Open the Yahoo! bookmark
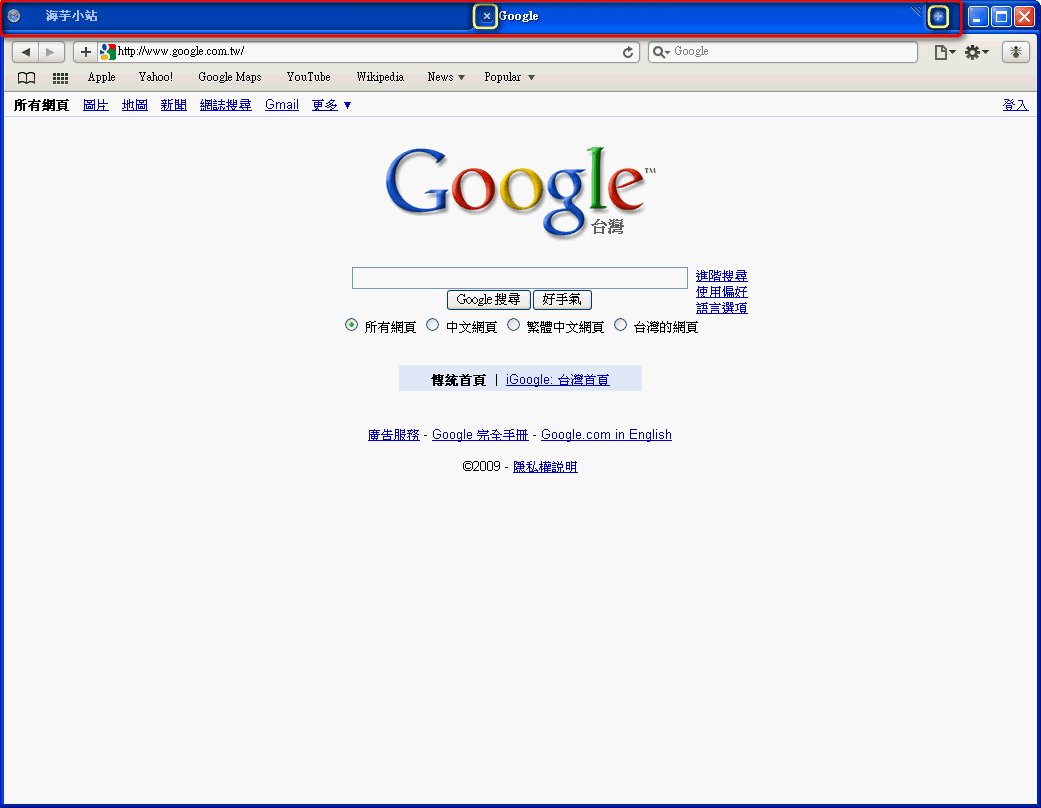 pyautogui.click(x=156, y=77)
